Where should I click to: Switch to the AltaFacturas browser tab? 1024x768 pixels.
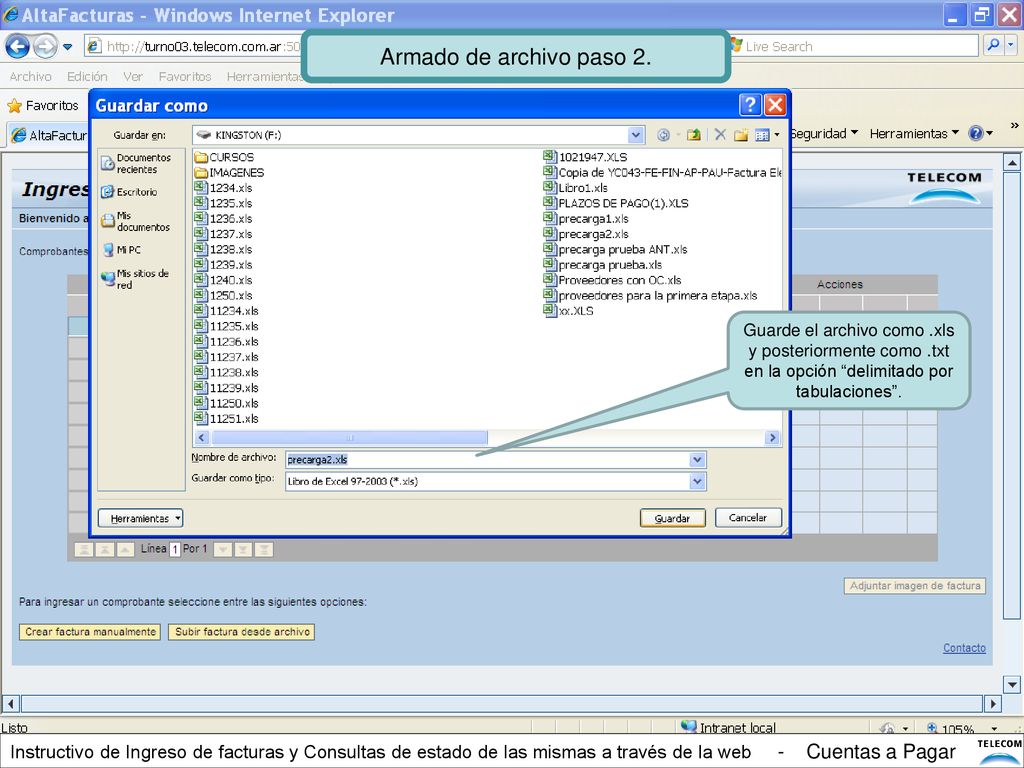coord(48,135)
